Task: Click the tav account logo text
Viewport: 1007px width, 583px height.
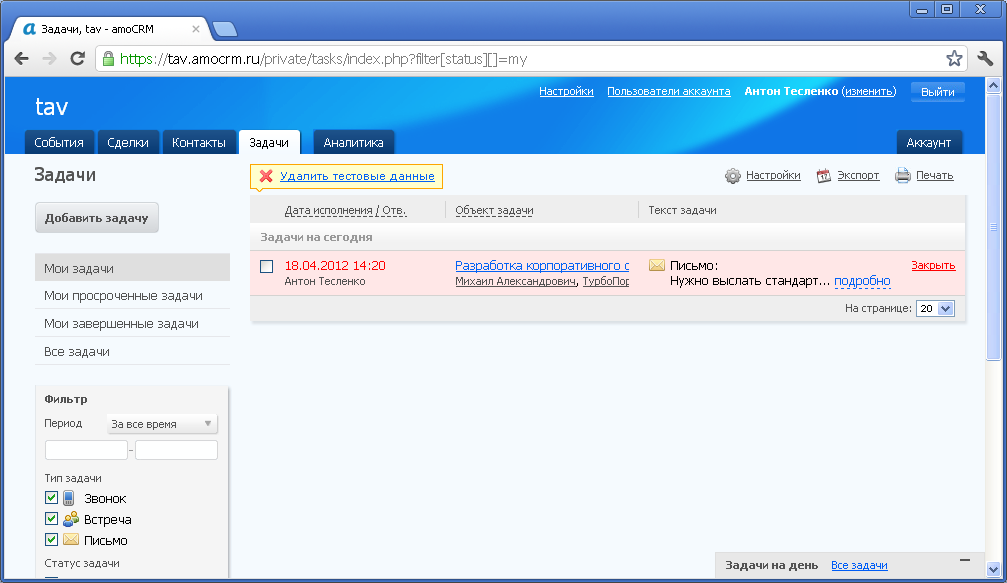Action: [51, 107]
